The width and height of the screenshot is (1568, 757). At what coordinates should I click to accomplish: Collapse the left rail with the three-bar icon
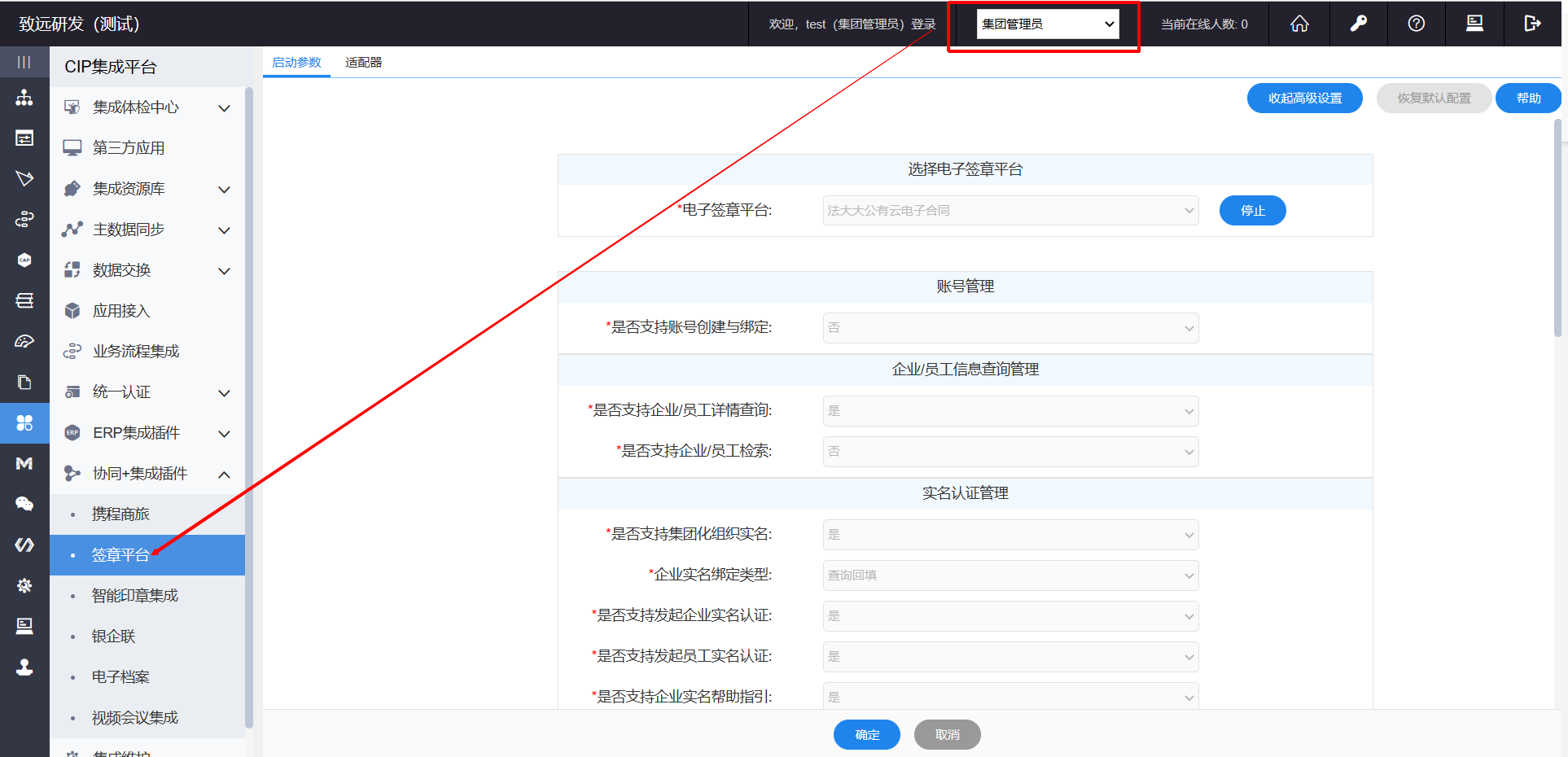pos(24,62)
